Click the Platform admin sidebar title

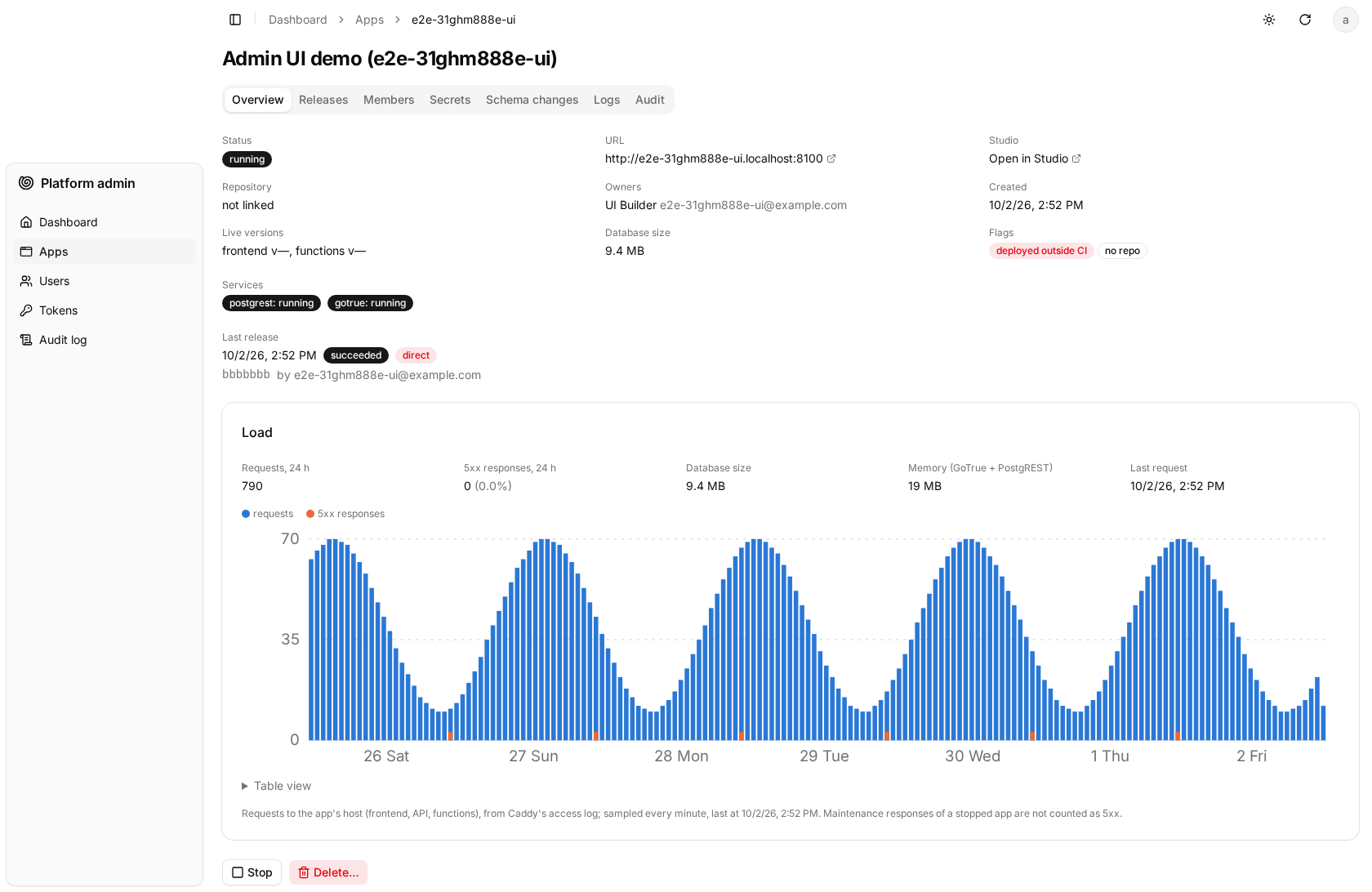click(88, 183)
